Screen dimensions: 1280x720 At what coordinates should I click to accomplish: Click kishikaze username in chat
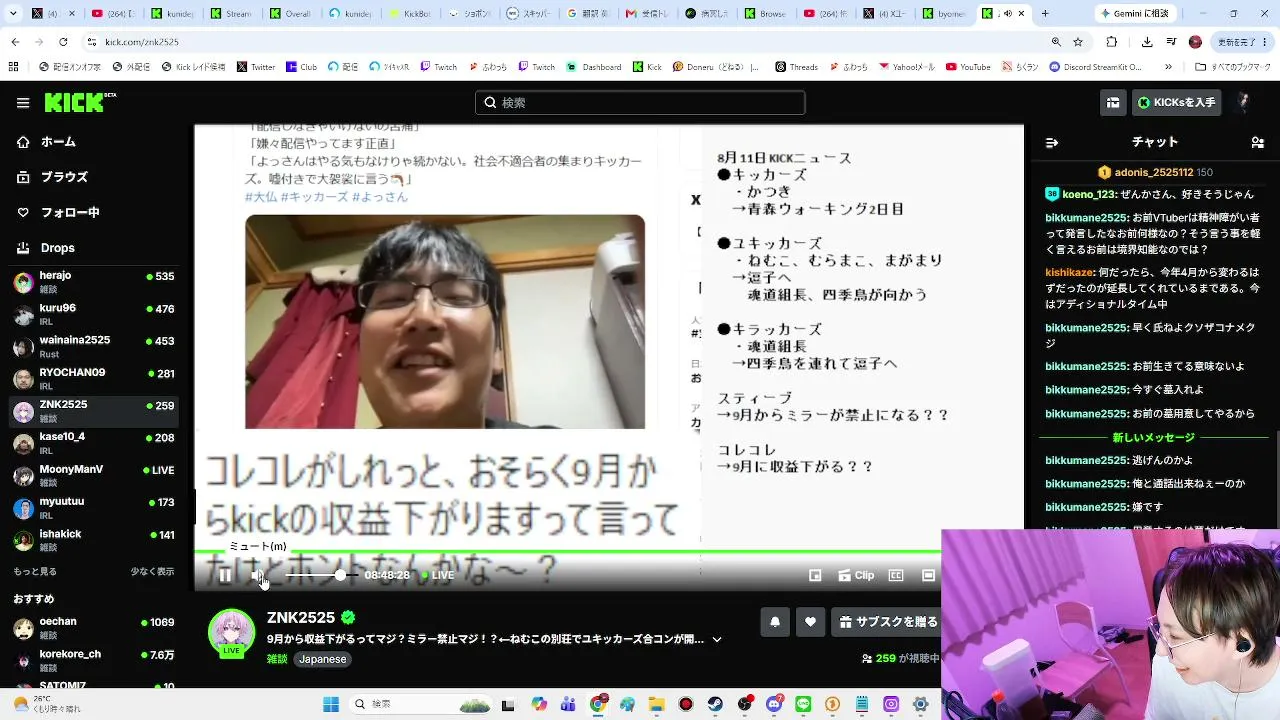tap(1069, 272)
